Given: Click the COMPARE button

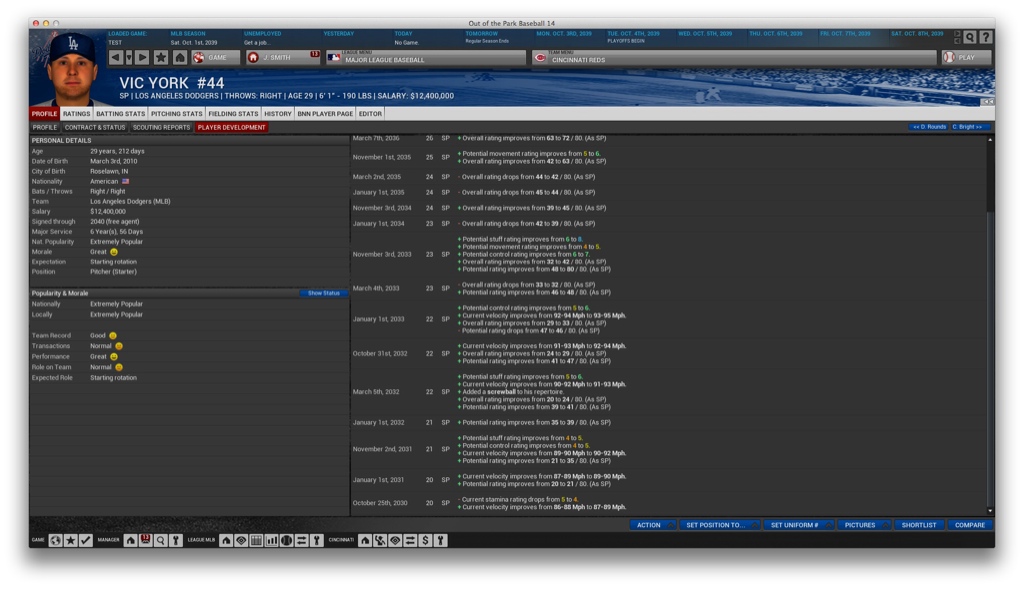Looking at the screenshot, I should pos(970,525).
